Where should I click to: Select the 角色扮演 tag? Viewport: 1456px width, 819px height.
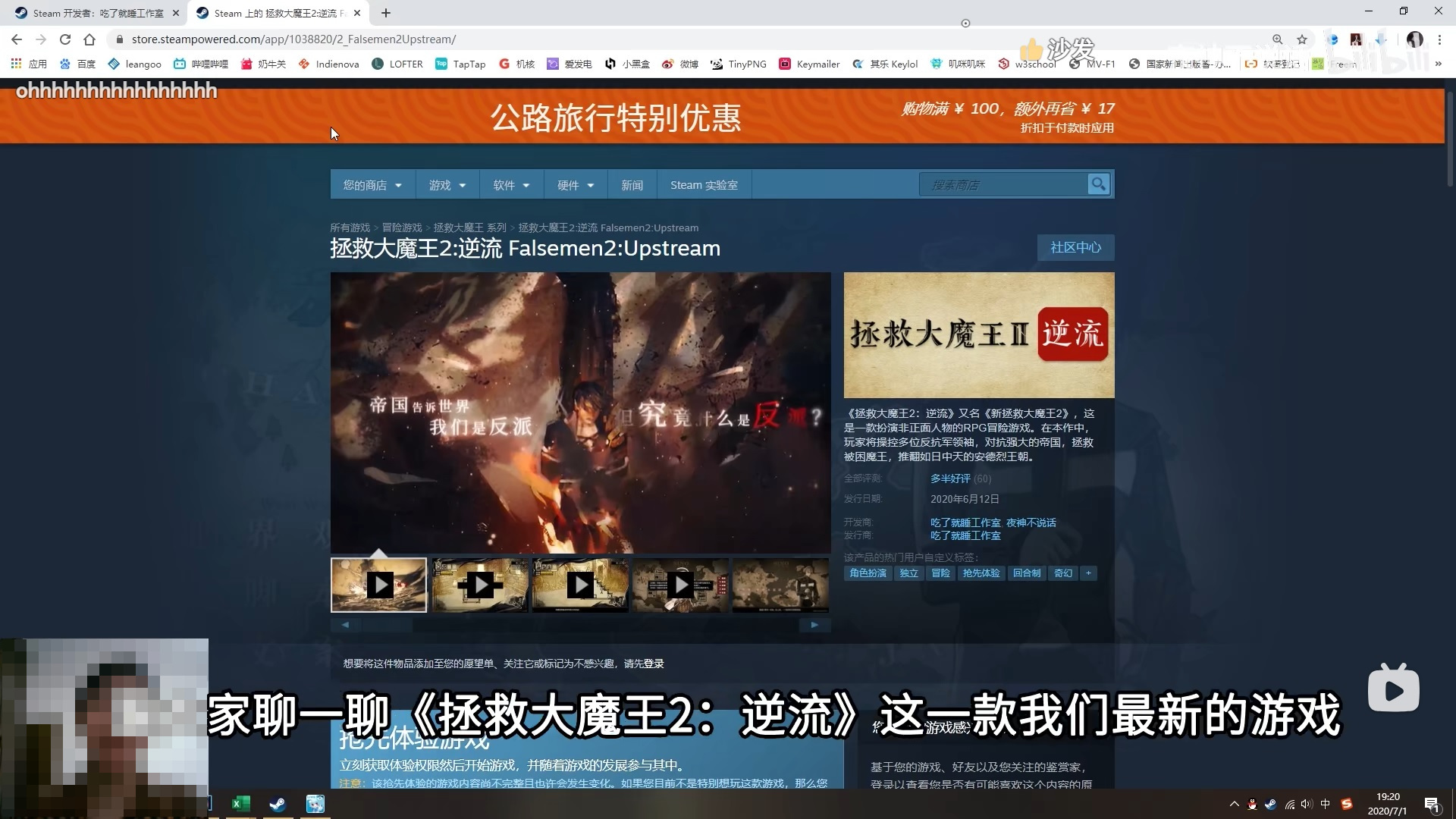(868, 573)
